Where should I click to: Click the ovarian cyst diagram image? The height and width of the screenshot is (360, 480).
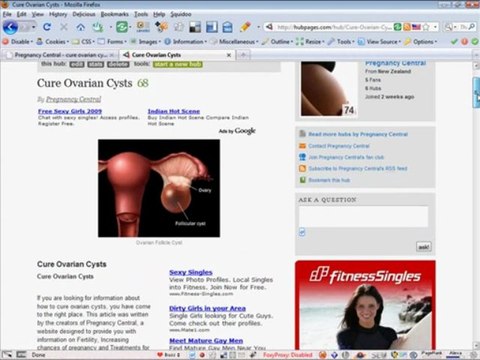pos(159,188)
